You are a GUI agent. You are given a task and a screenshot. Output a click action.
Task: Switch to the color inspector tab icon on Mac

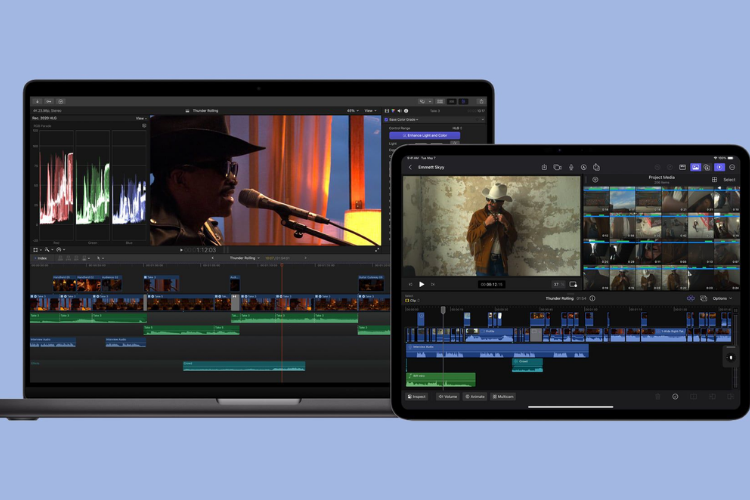click(393, 111)
